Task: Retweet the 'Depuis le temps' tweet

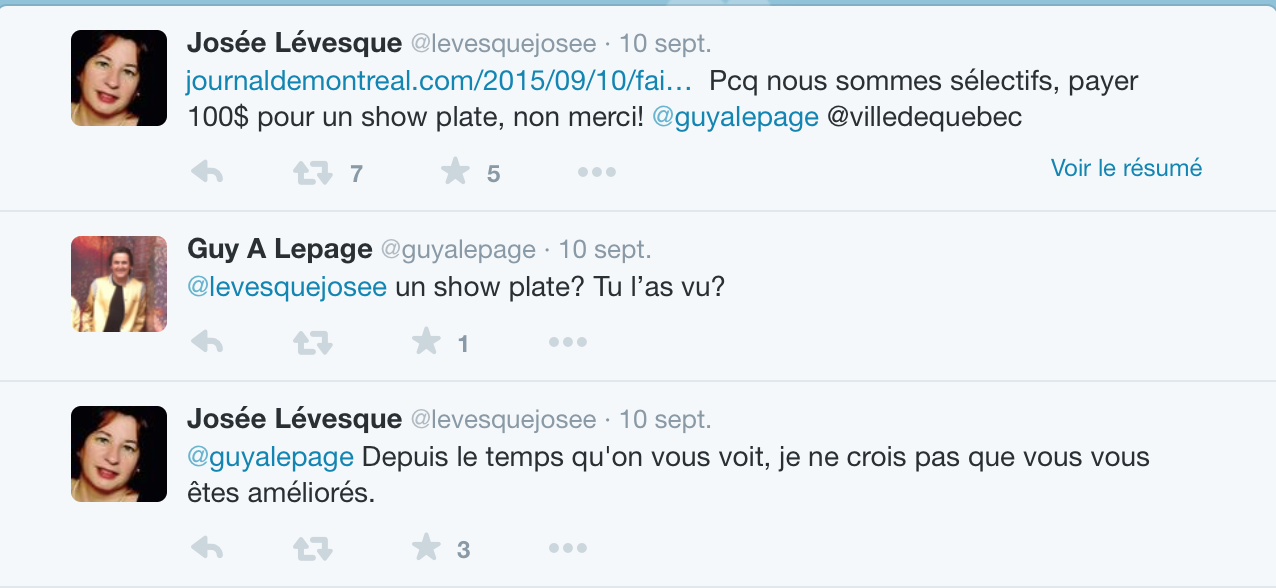Action: pyautogui.click(x=313, y=548)
